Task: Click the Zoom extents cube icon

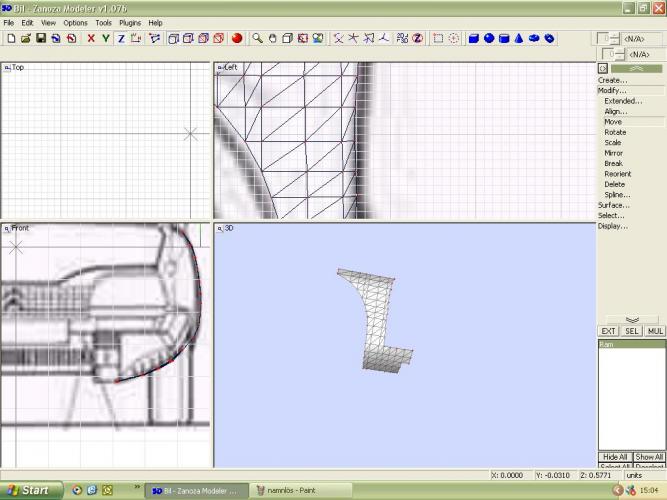Action: click(x=288, y=39)
